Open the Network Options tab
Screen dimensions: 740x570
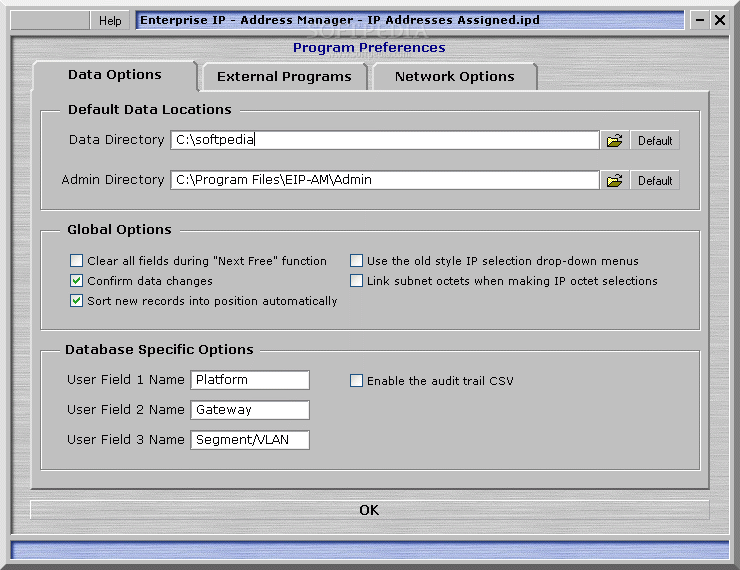pyautogui.click(x=454, y=76)
